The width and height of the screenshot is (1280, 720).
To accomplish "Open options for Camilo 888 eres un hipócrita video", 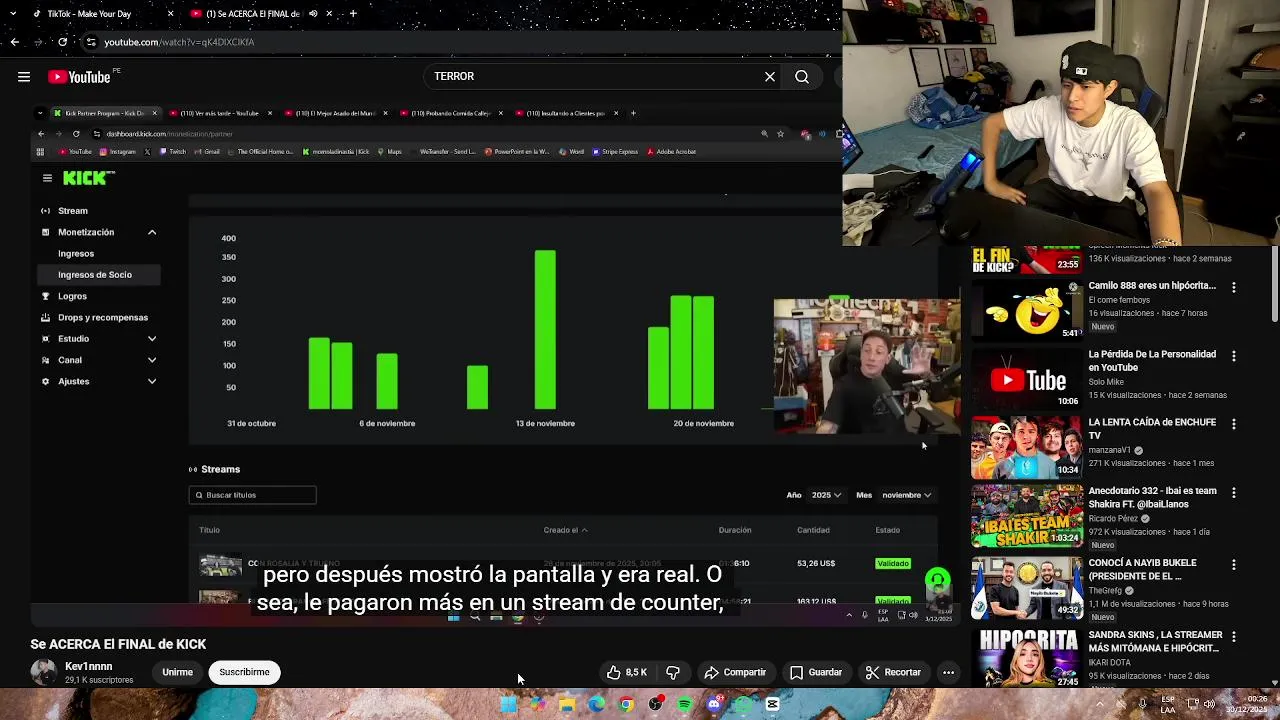I will 1233,287.
